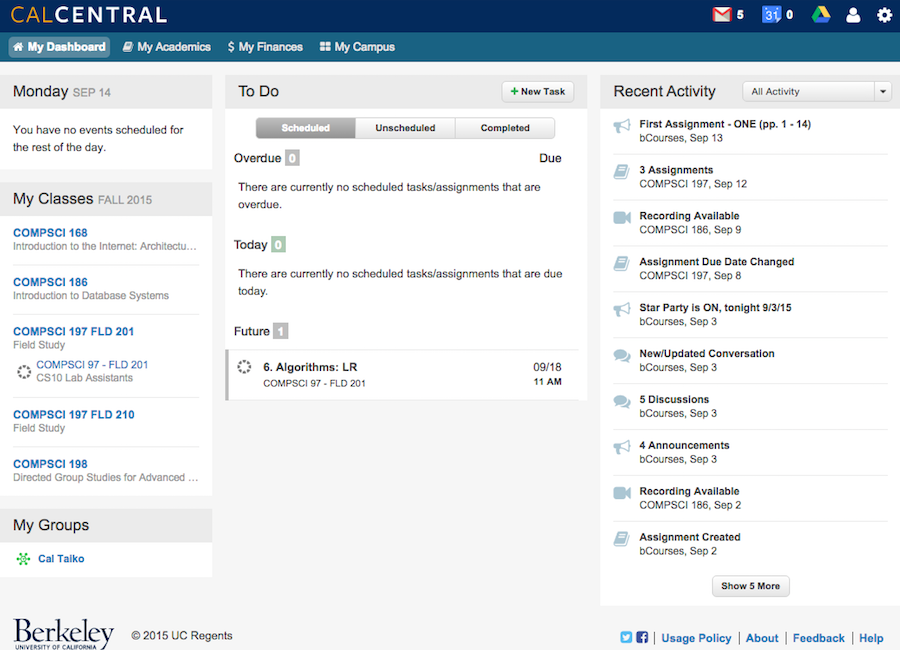Viewport: 900px width, 650px height.
Task: Open the Facebook icon in footer
Action: click(x=642, y=637)
